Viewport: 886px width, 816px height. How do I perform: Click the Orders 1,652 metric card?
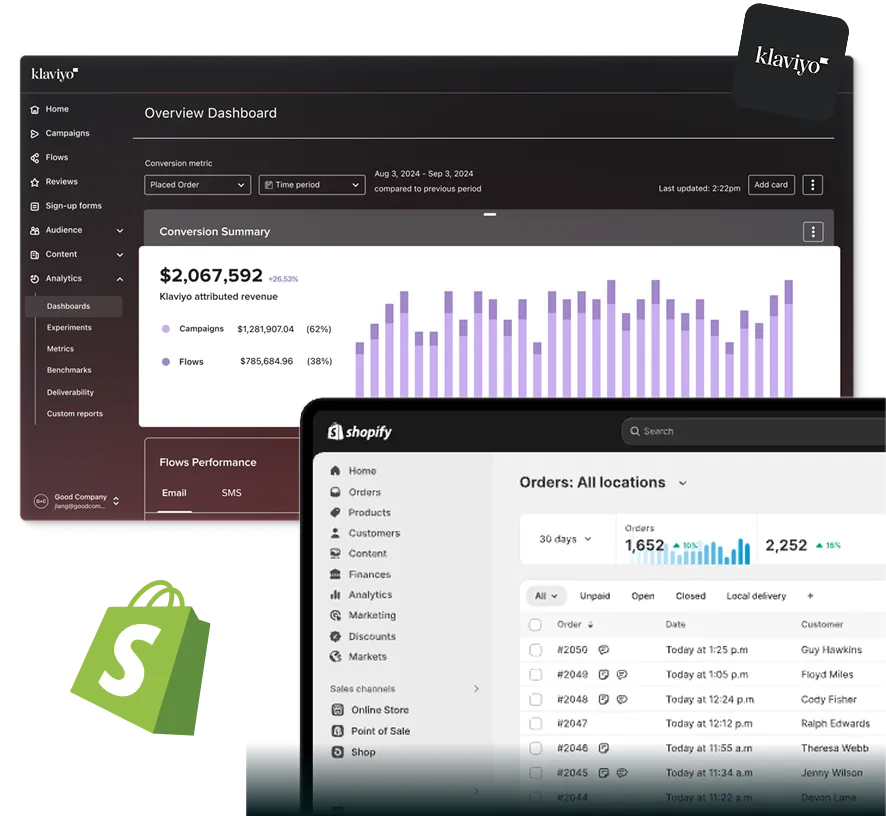click(687, 540)
